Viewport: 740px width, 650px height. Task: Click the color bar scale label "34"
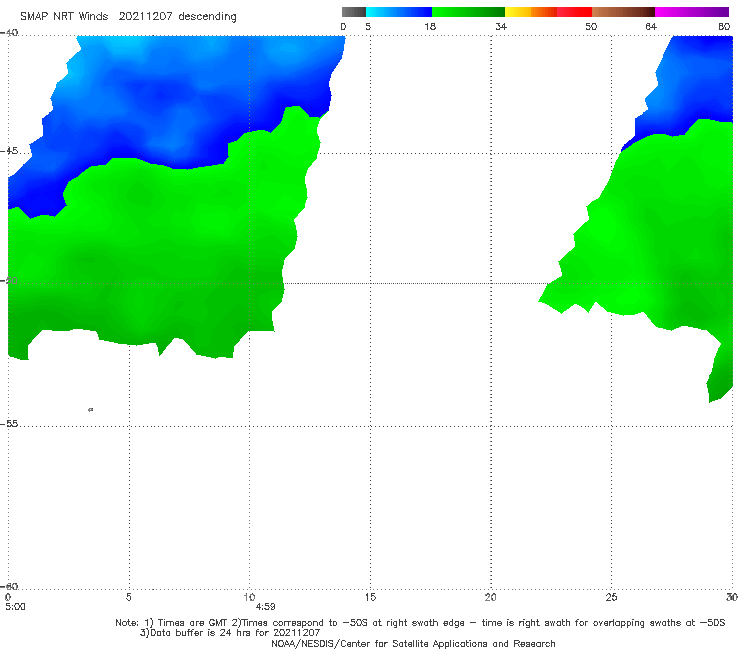coord(501,27)
